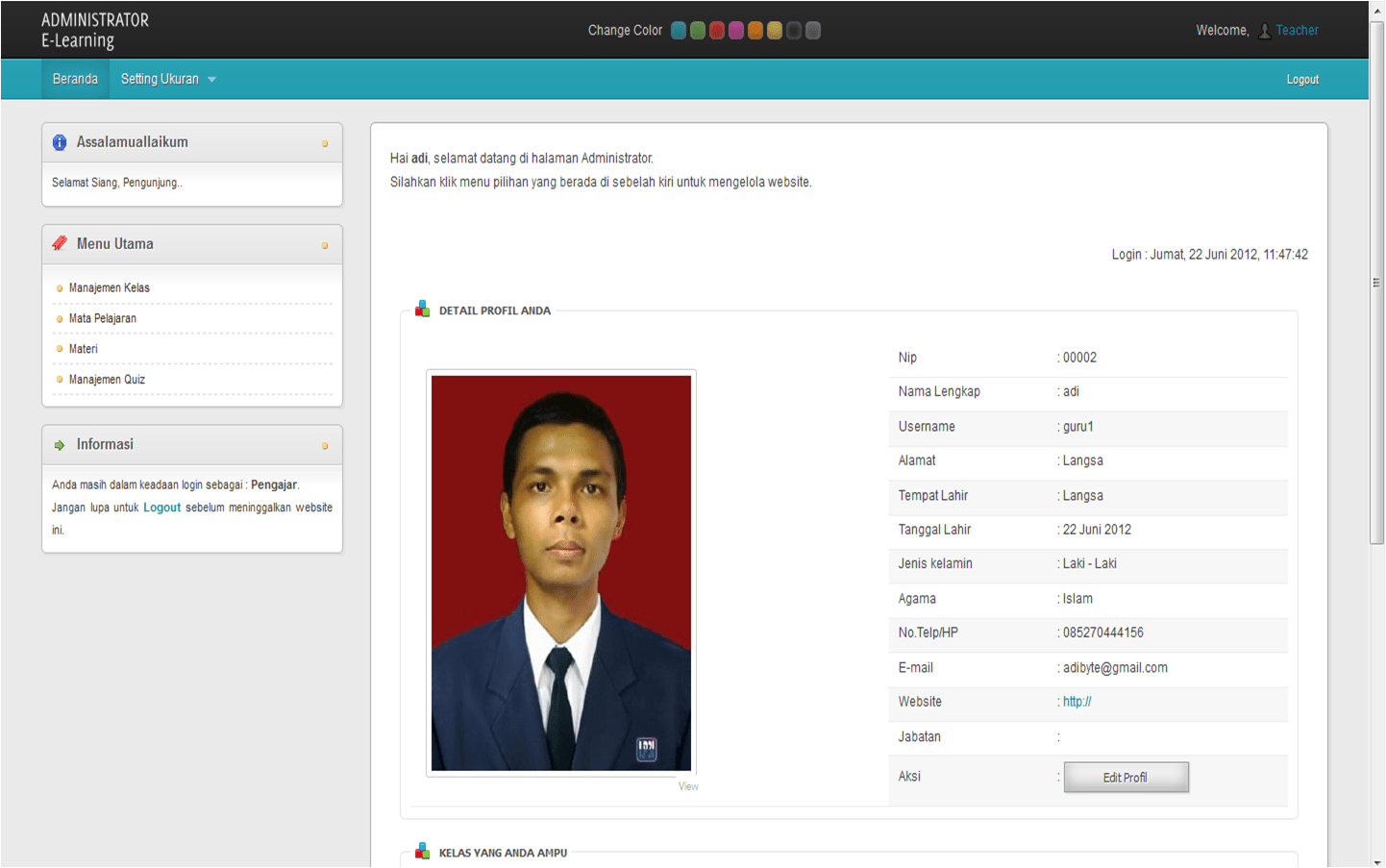Click the Jenis kelamin value Laki - Laki
This screenshot has width=1386, height=868.
[x=1090, y=563]
